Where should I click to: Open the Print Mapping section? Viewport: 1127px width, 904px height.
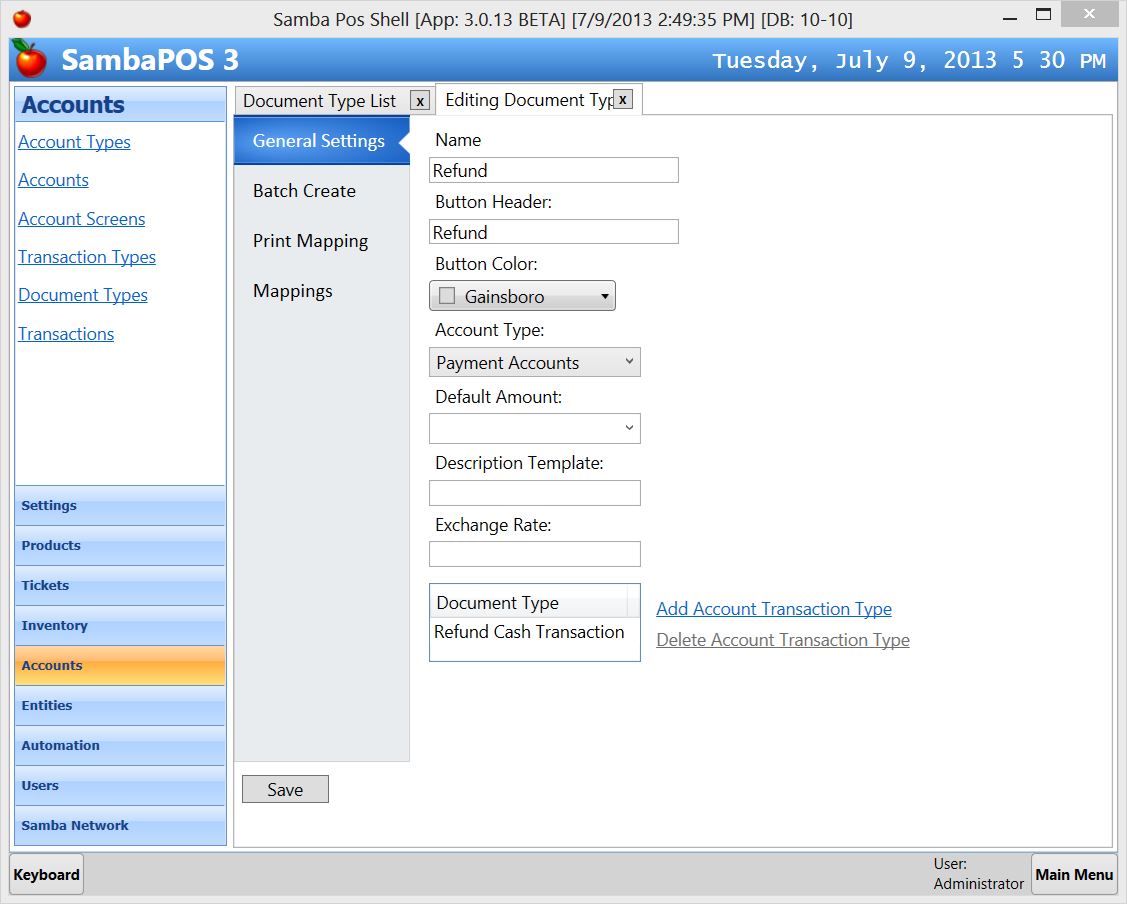pyautogui.click(x=310, y=241)
